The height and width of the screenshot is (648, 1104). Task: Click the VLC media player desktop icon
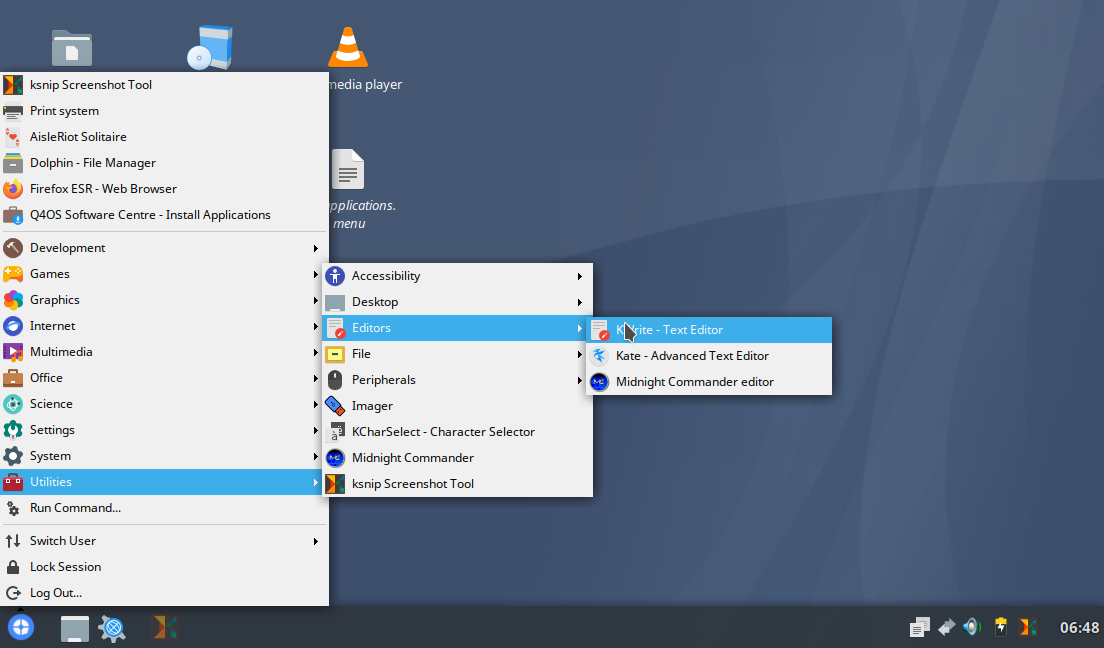[348, 47]
